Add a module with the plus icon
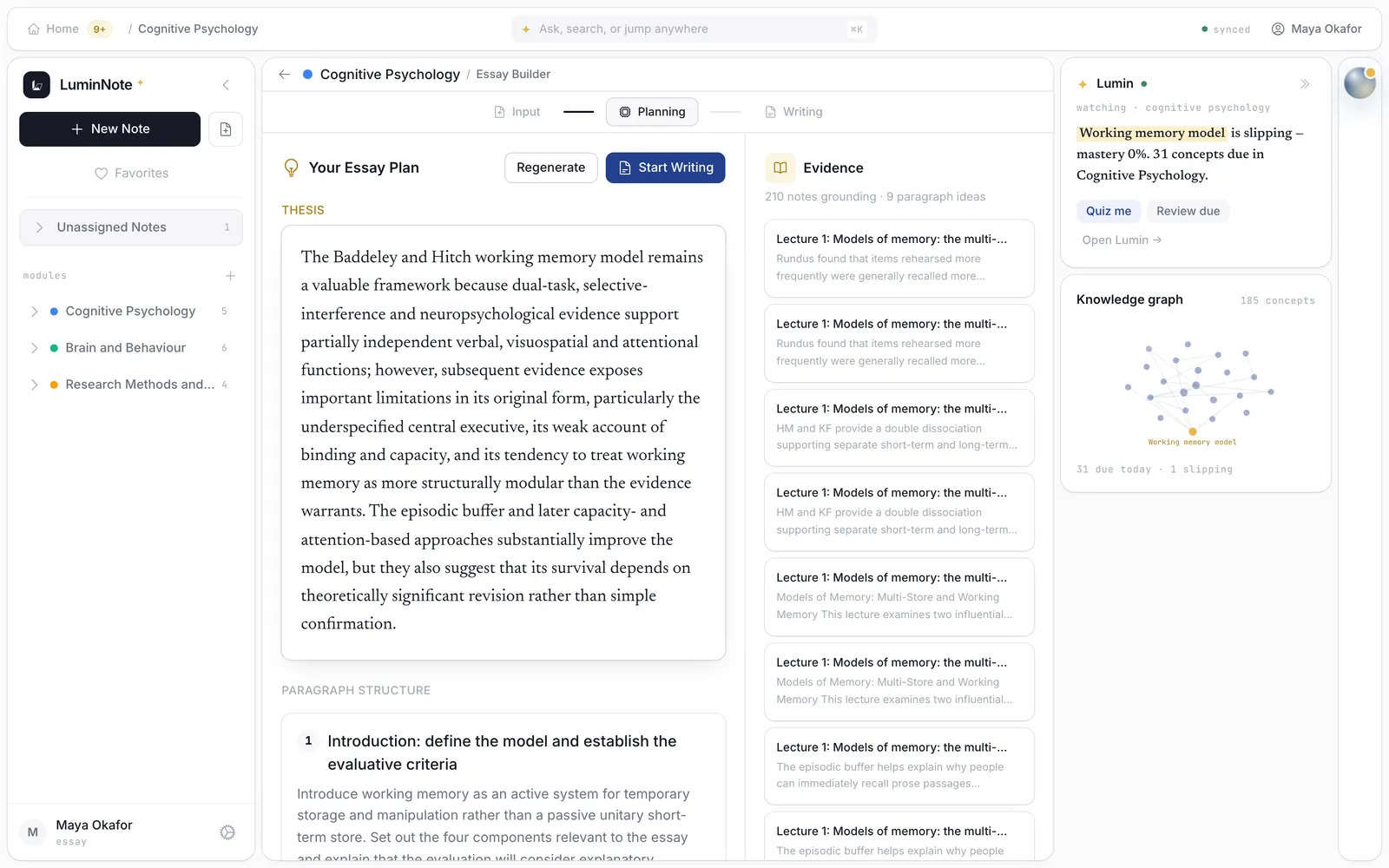 [230, 276]
